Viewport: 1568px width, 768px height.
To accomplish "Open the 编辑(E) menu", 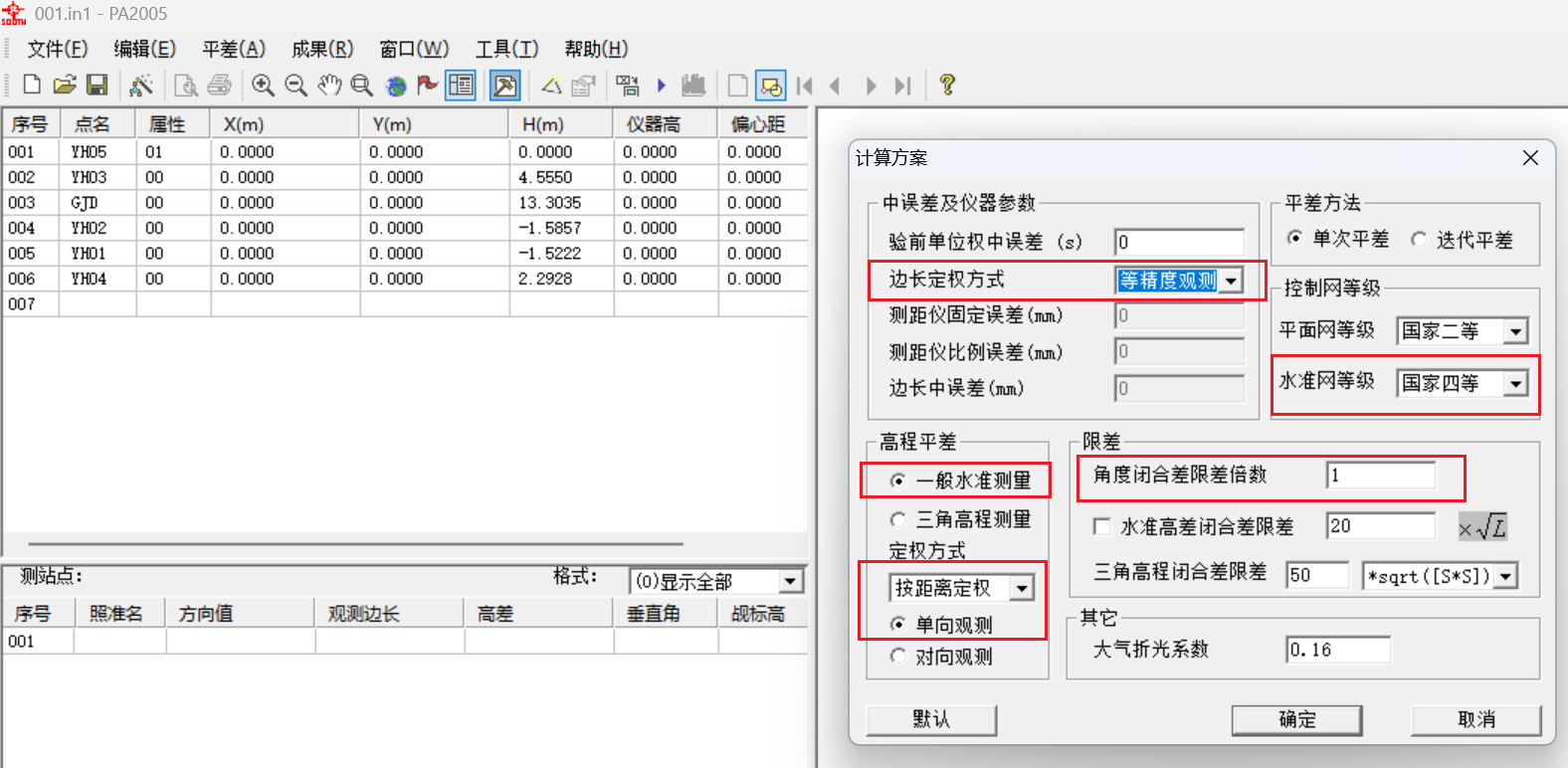I will point(145,49).
